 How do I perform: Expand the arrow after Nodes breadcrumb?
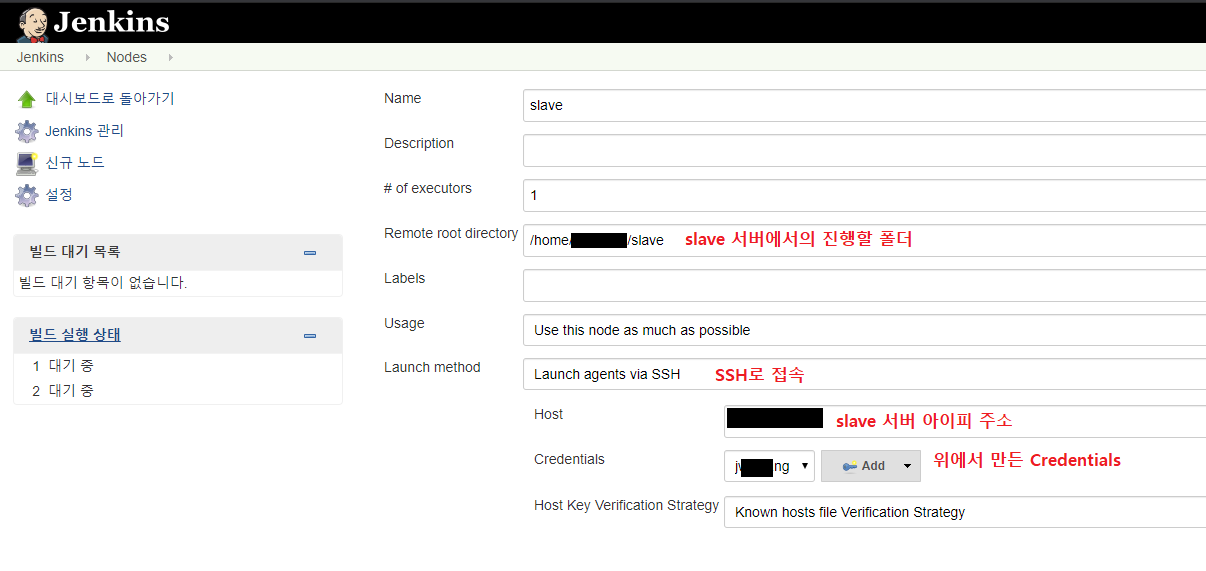(171, 58)
